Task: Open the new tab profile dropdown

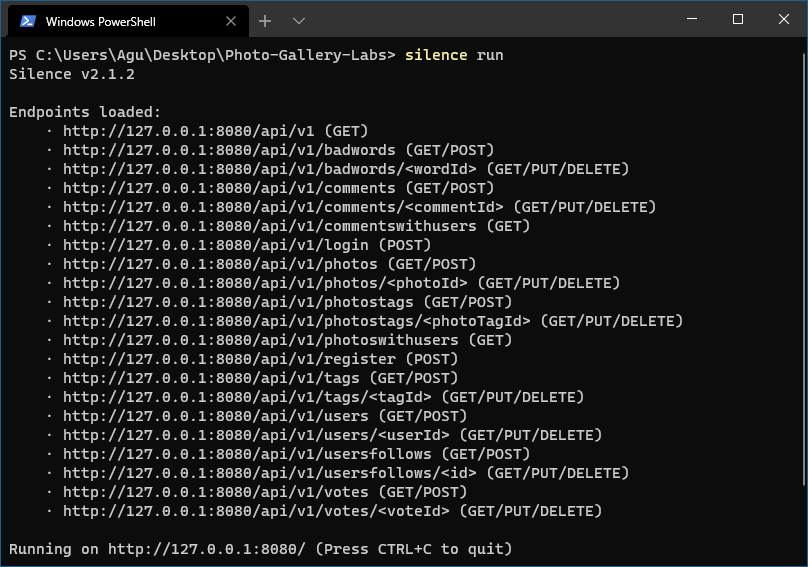Action: click(299, 21)
